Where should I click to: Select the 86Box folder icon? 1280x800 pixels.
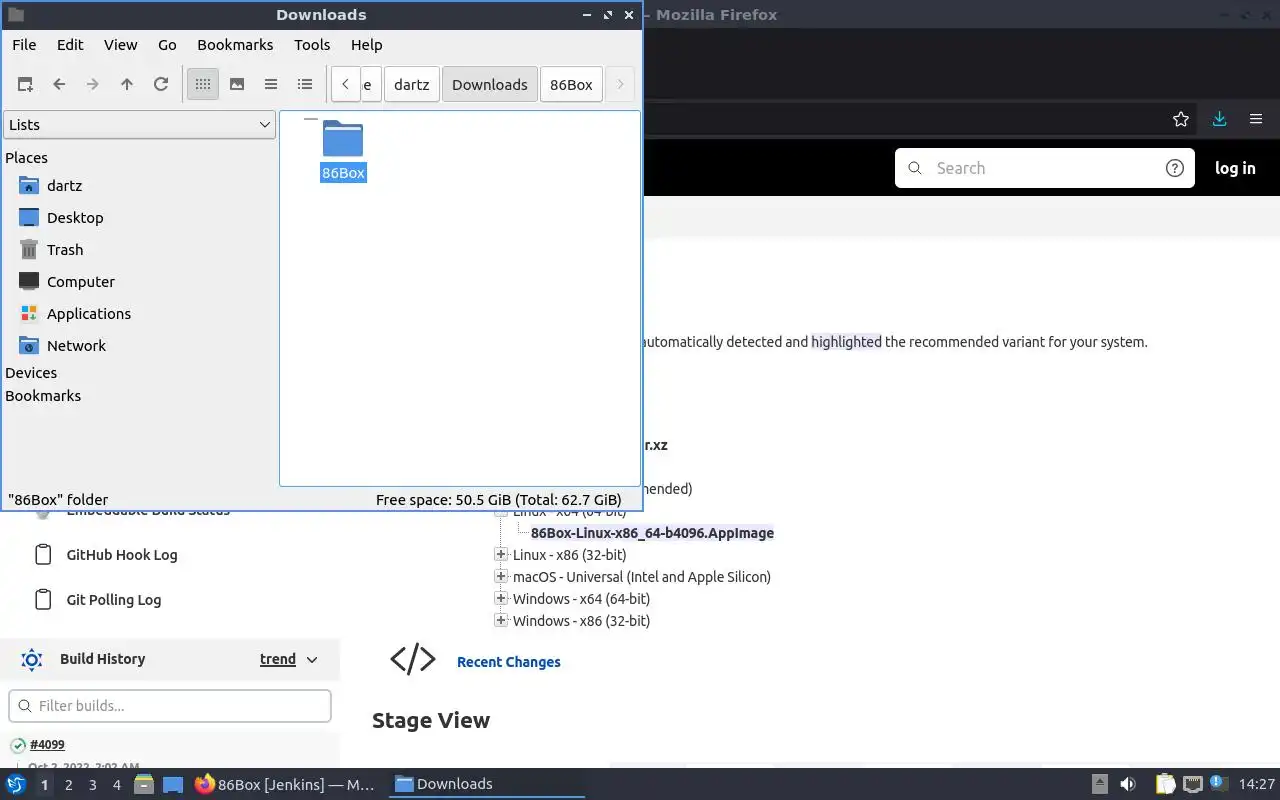point(343,140)
